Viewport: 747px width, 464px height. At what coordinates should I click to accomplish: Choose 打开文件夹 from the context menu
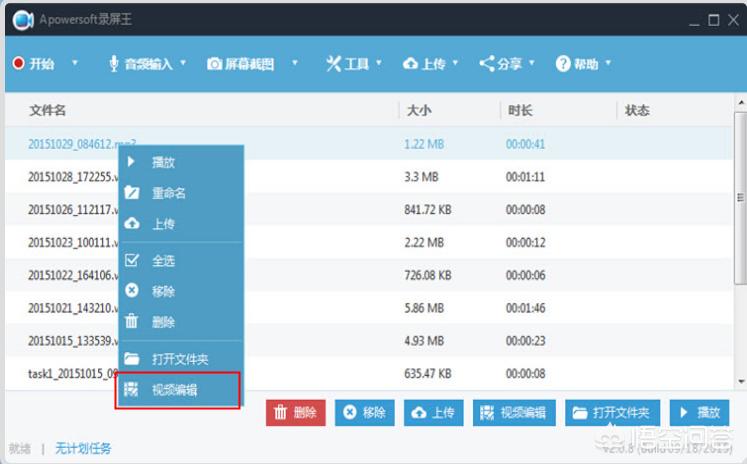pyautogui.click(x=181, y=359)
